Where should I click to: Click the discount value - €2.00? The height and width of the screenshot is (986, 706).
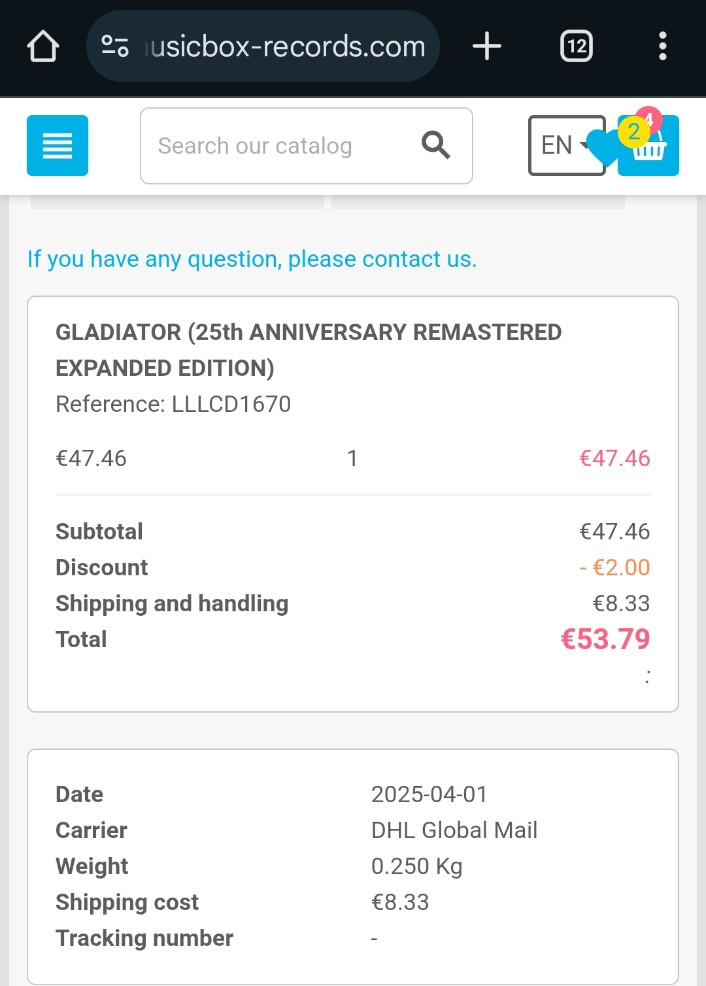coord(614,567)
